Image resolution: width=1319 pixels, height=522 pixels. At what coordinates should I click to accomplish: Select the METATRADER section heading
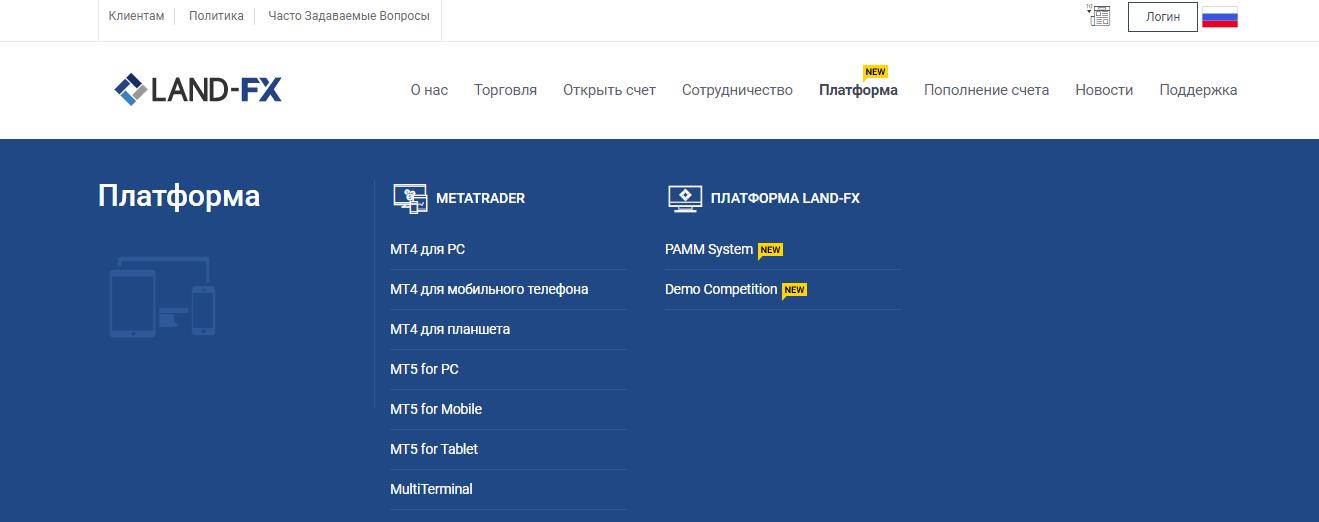[480, 198]
